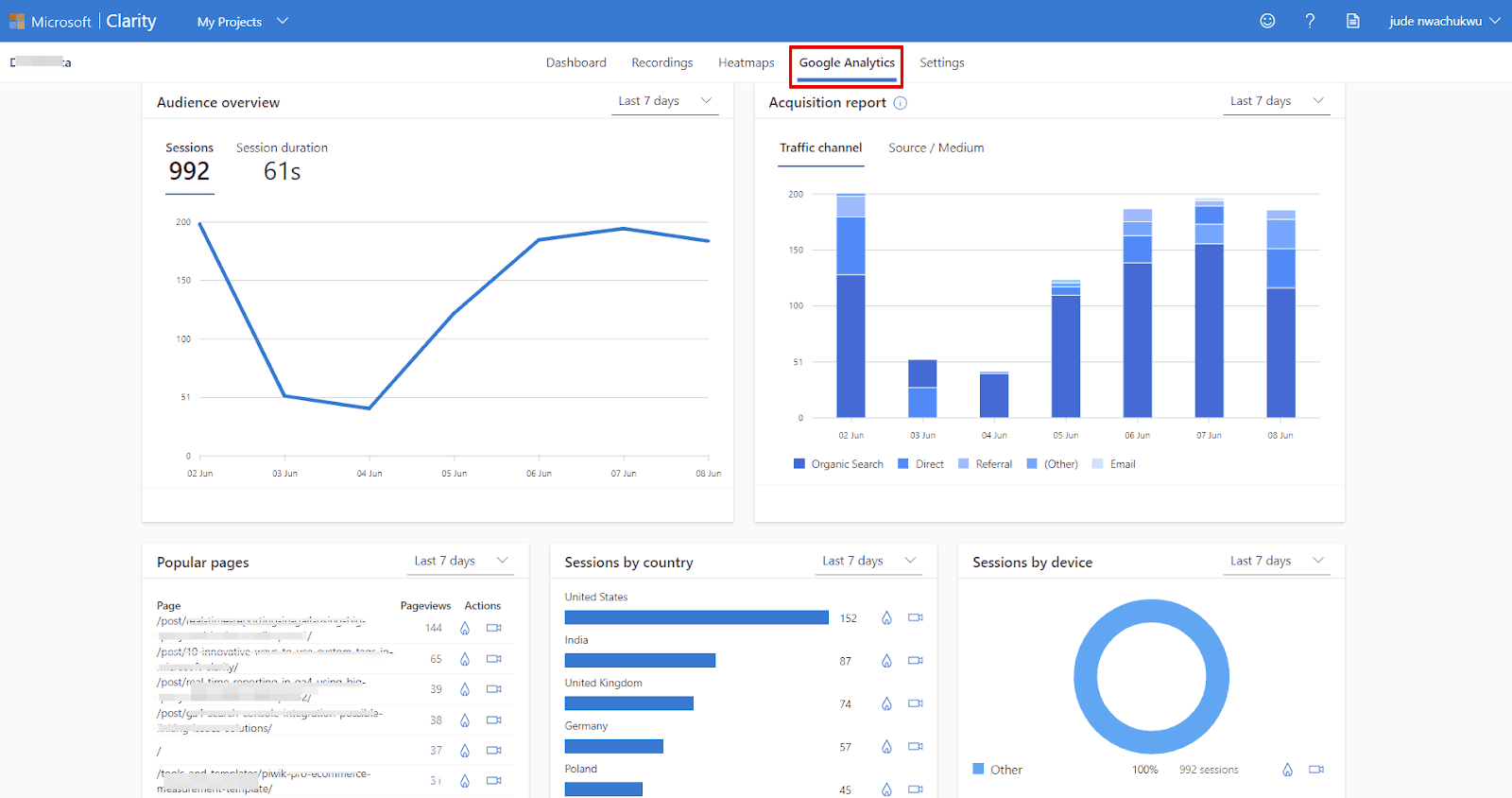This screenshot has width=1512, height=798.
Task: Click the Acquisition report info icon
Action: [x=900, y=103]
